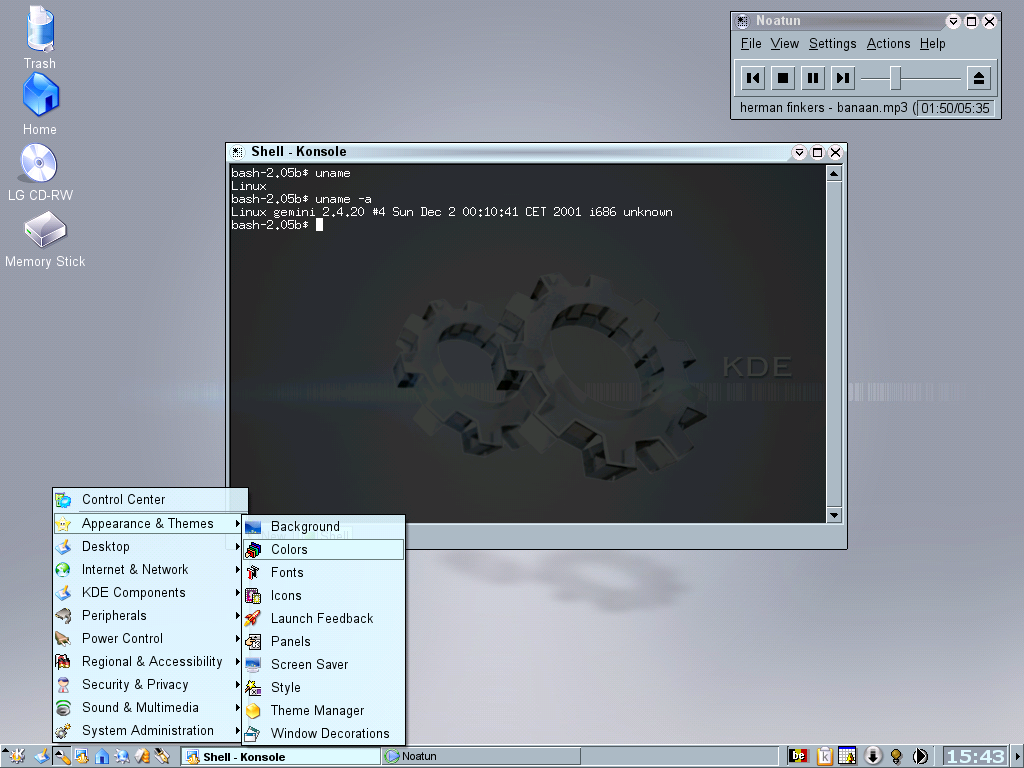Switch to Noatun taskbar button
Screen dimensions: 1024x768
tap(481, 756)
